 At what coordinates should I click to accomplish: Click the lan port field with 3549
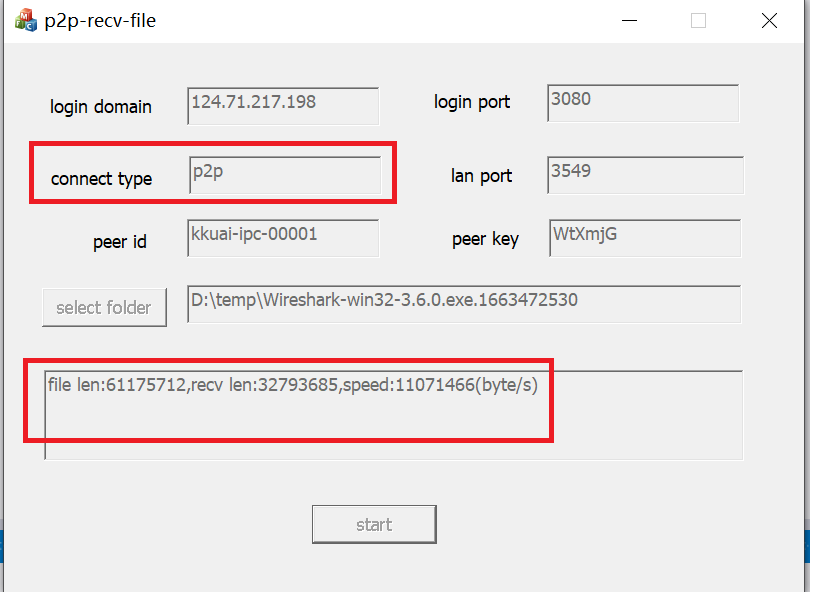[645, 175]
